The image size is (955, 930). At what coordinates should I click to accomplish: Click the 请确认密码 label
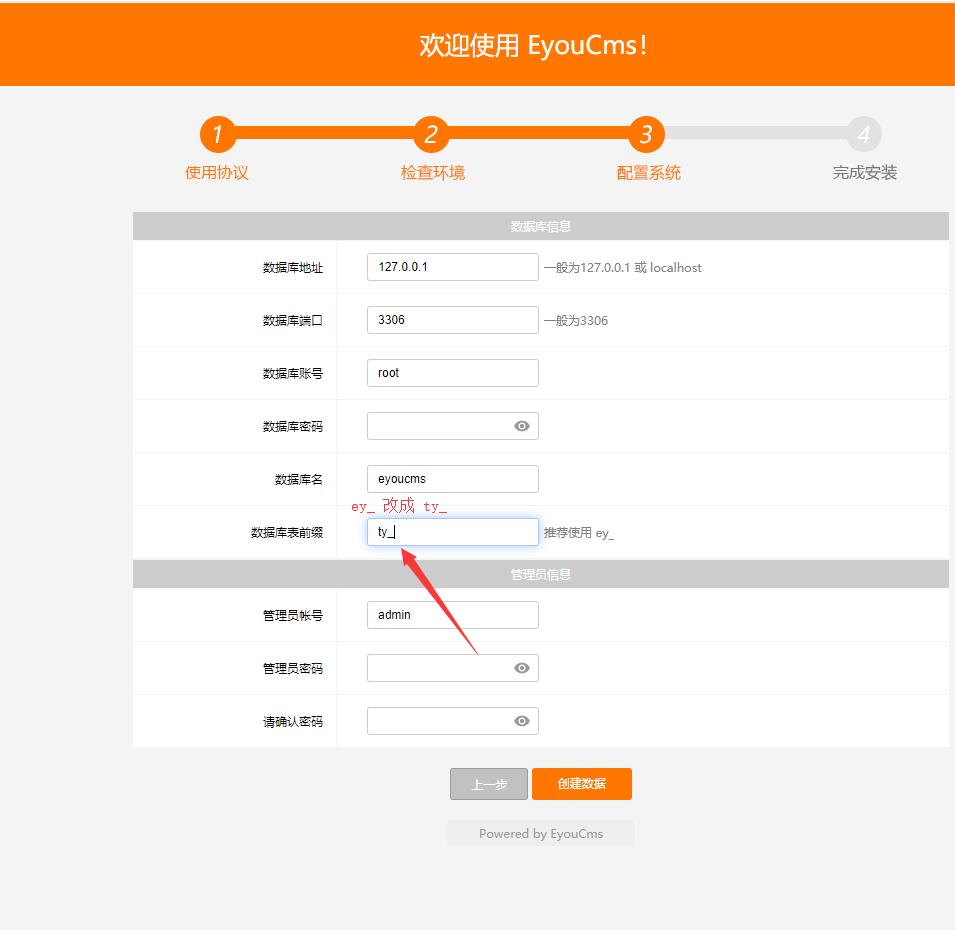point(293,722)
